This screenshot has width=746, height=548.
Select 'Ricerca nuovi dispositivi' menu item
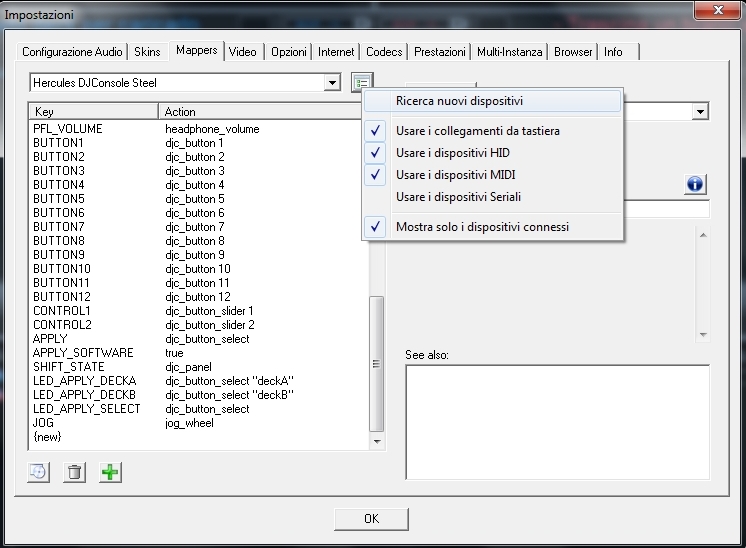[459, 101]
